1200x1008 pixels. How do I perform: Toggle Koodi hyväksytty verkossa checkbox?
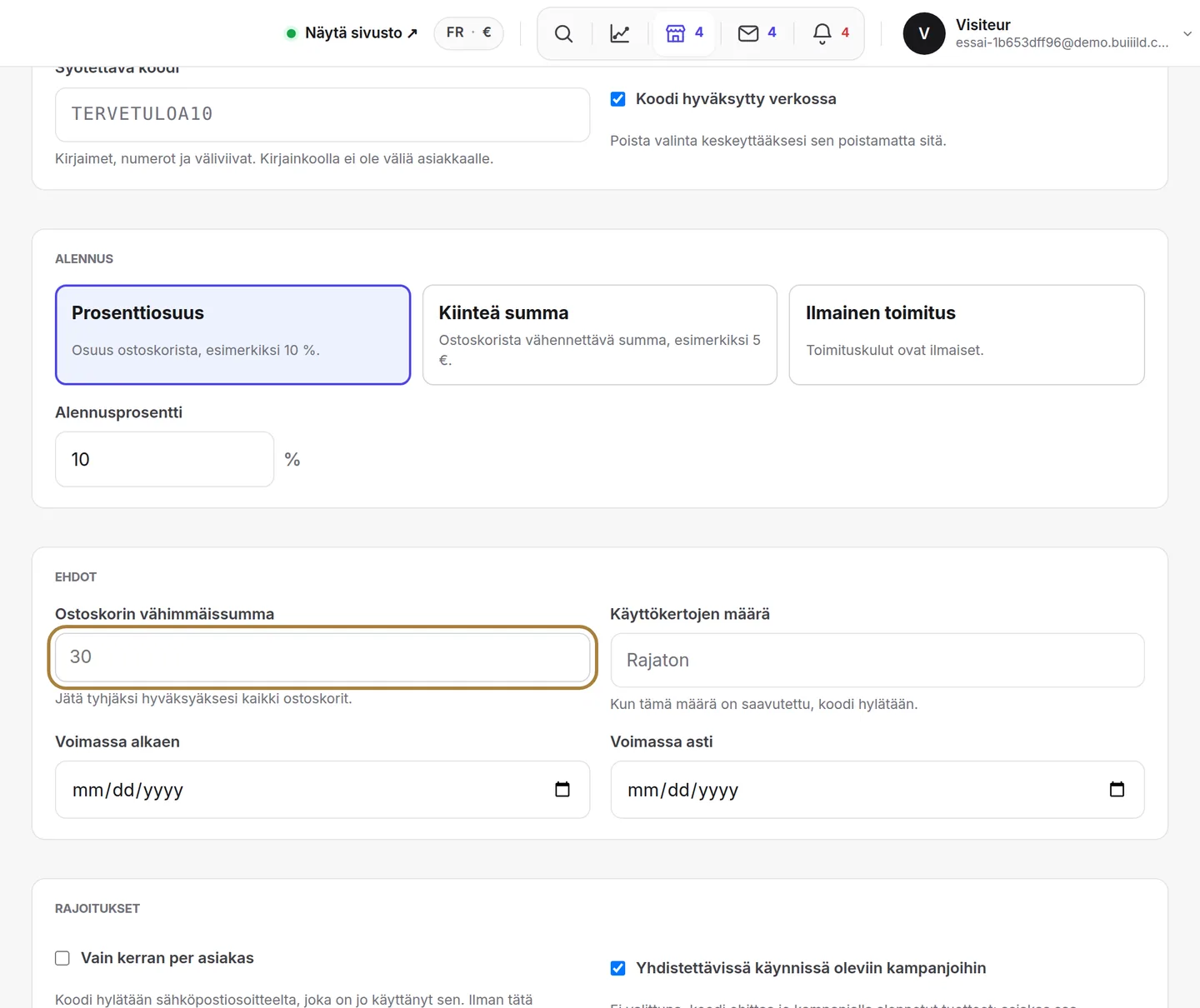tap(617, 99)
